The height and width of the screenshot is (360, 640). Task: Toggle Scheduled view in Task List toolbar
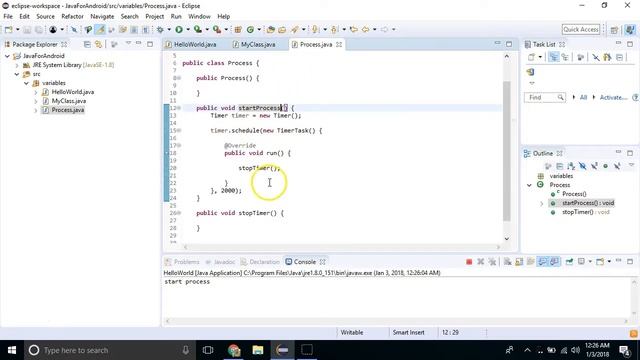[565, 57]
